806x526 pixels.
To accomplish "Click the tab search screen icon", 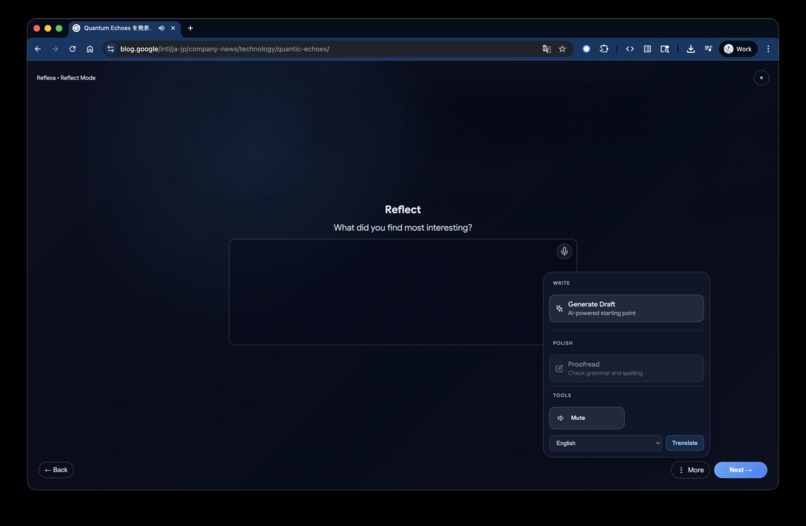I will coord(665,49).
